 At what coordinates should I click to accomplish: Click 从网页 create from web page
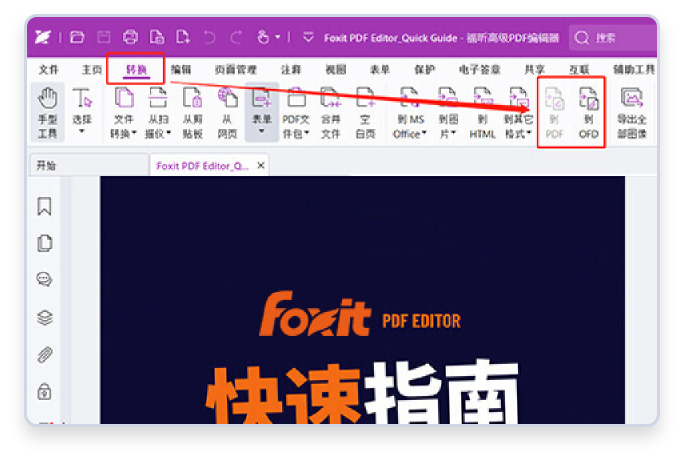(227, 113)
